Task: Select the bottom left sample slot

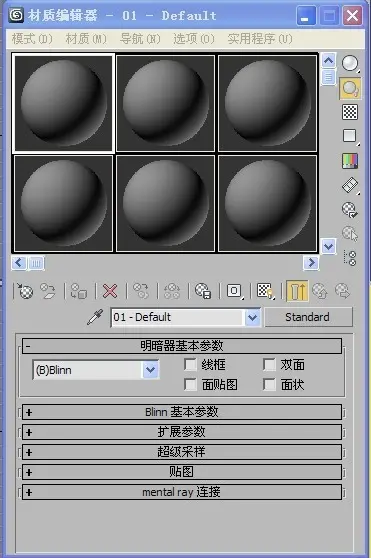Action: (63, 204)
